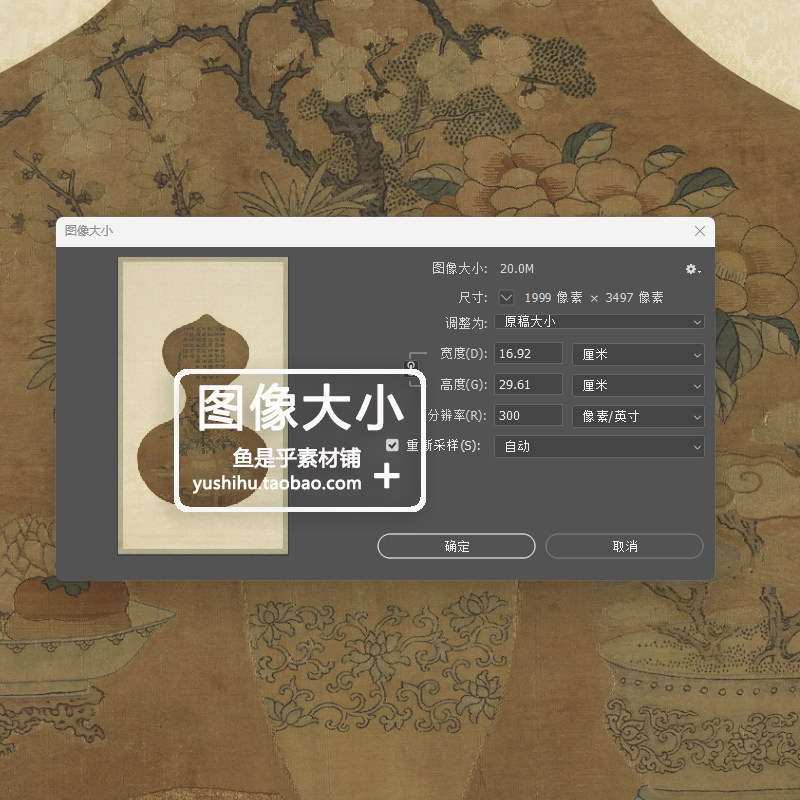
Task: Open the 自动 resample interpolation dropdown
Action: coord(599,446)
